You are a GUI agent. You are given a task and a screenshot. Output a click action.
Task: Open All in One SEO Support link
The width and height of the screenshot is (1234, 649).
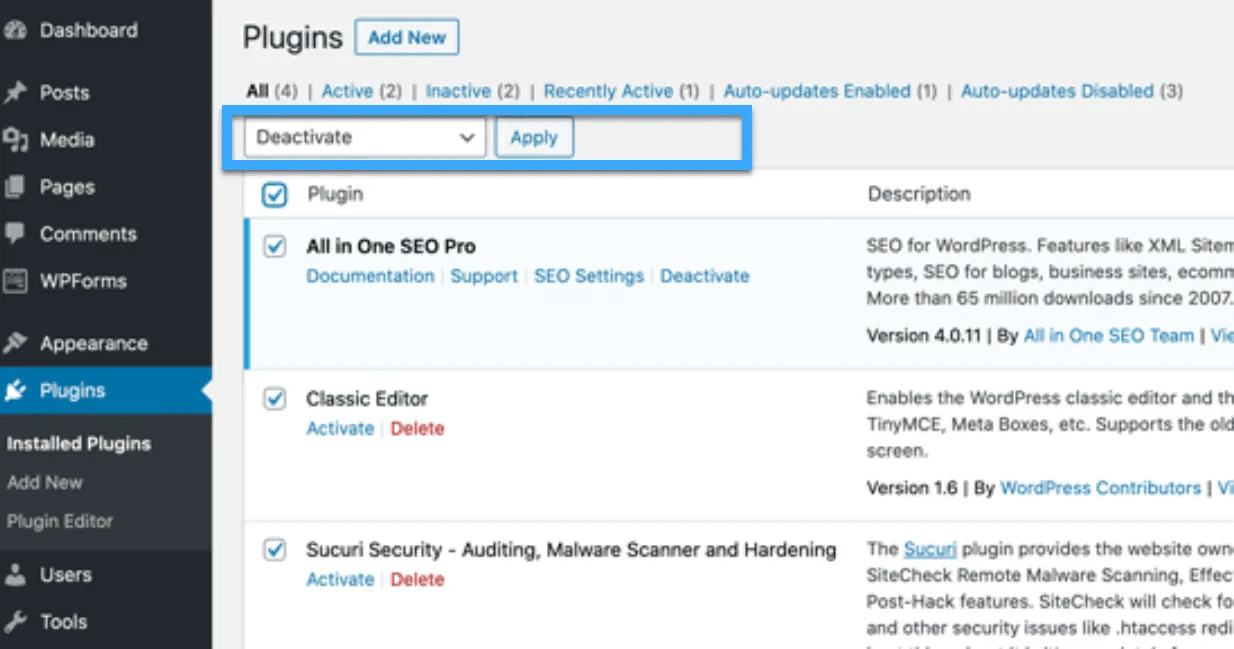[x=484, y=276]
